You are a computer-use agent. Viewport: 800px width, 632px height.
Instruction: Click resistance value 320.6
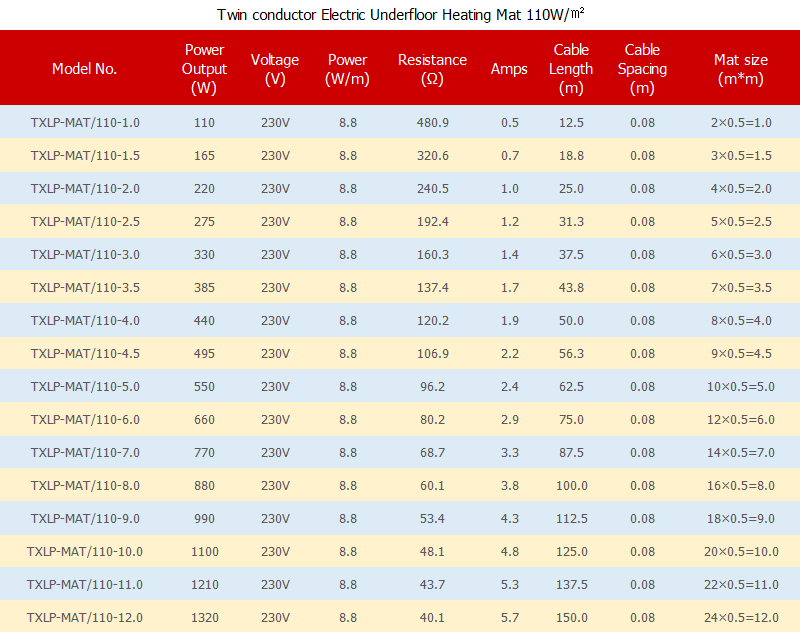(433, 156)
